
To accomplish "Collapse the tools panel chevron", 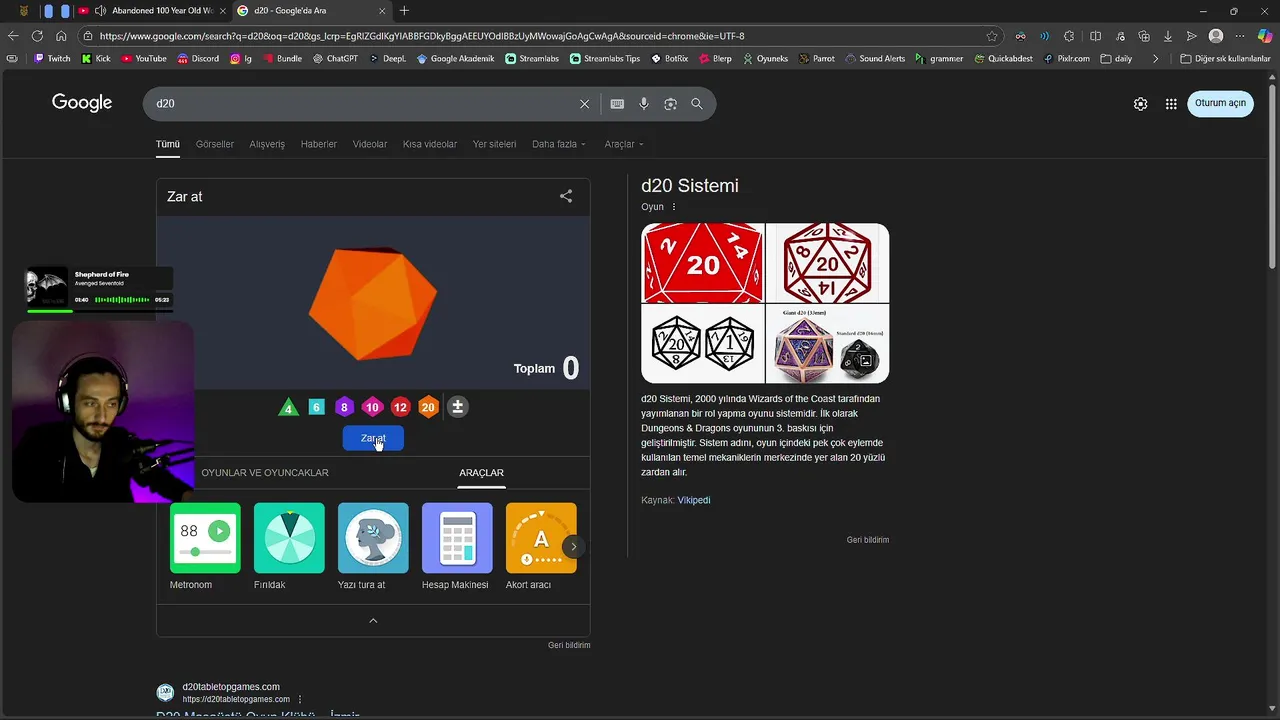I will (x=373, y=621).
